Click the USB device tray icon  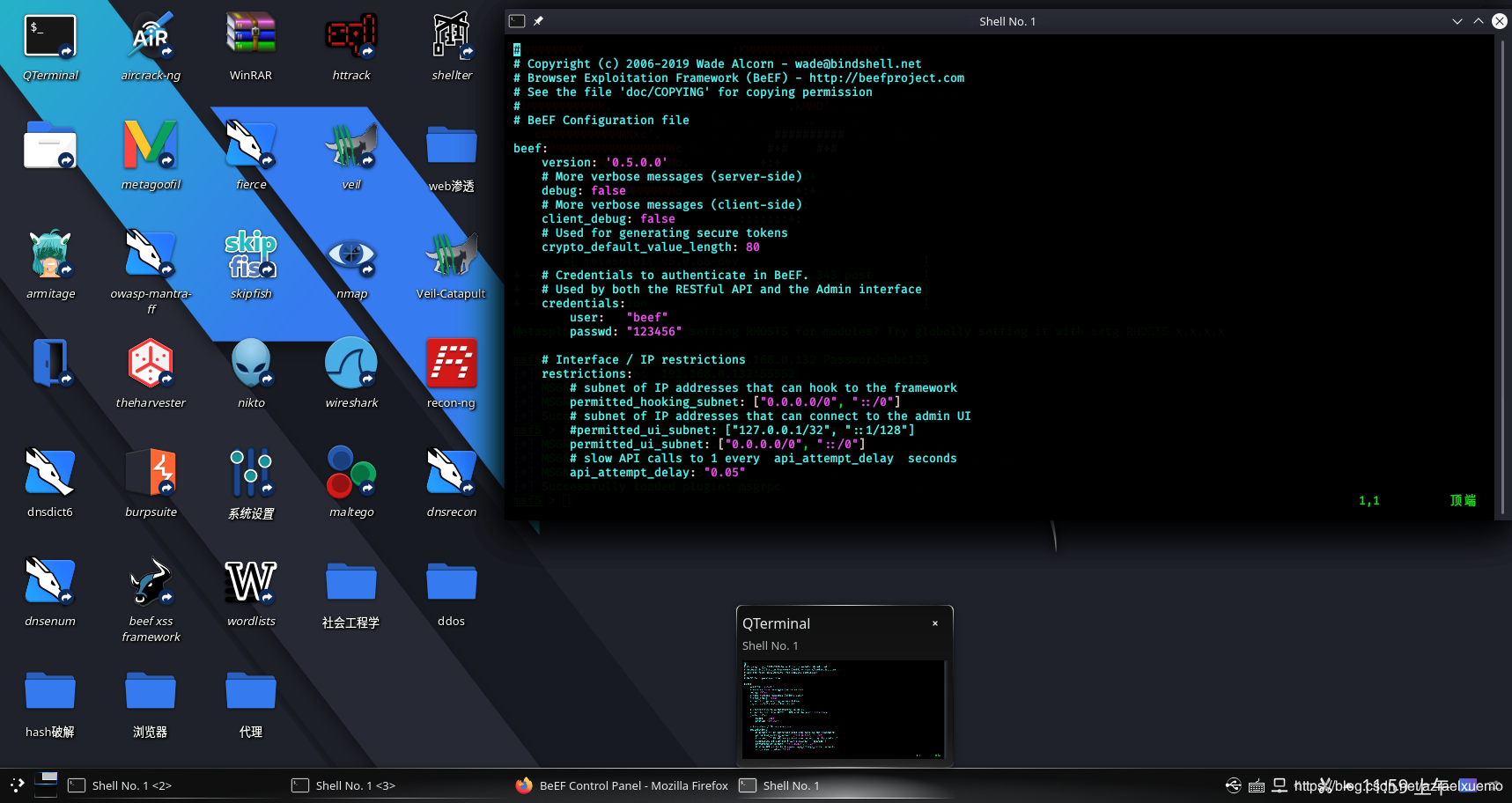(1234, 785)
